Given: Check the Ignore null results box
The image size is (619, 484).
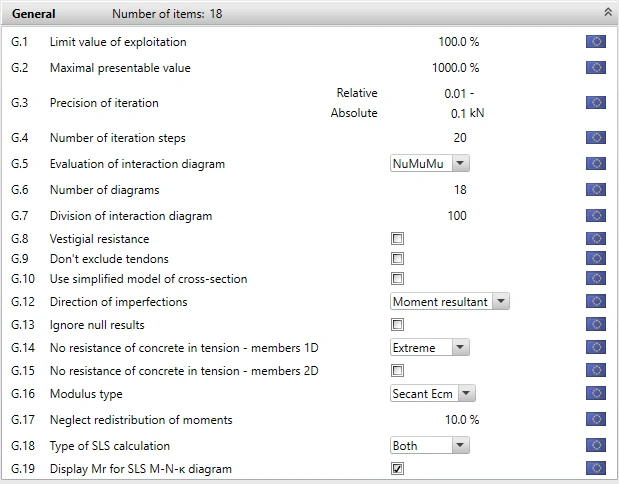Looking at the screenshot, I should pos(397,325).
